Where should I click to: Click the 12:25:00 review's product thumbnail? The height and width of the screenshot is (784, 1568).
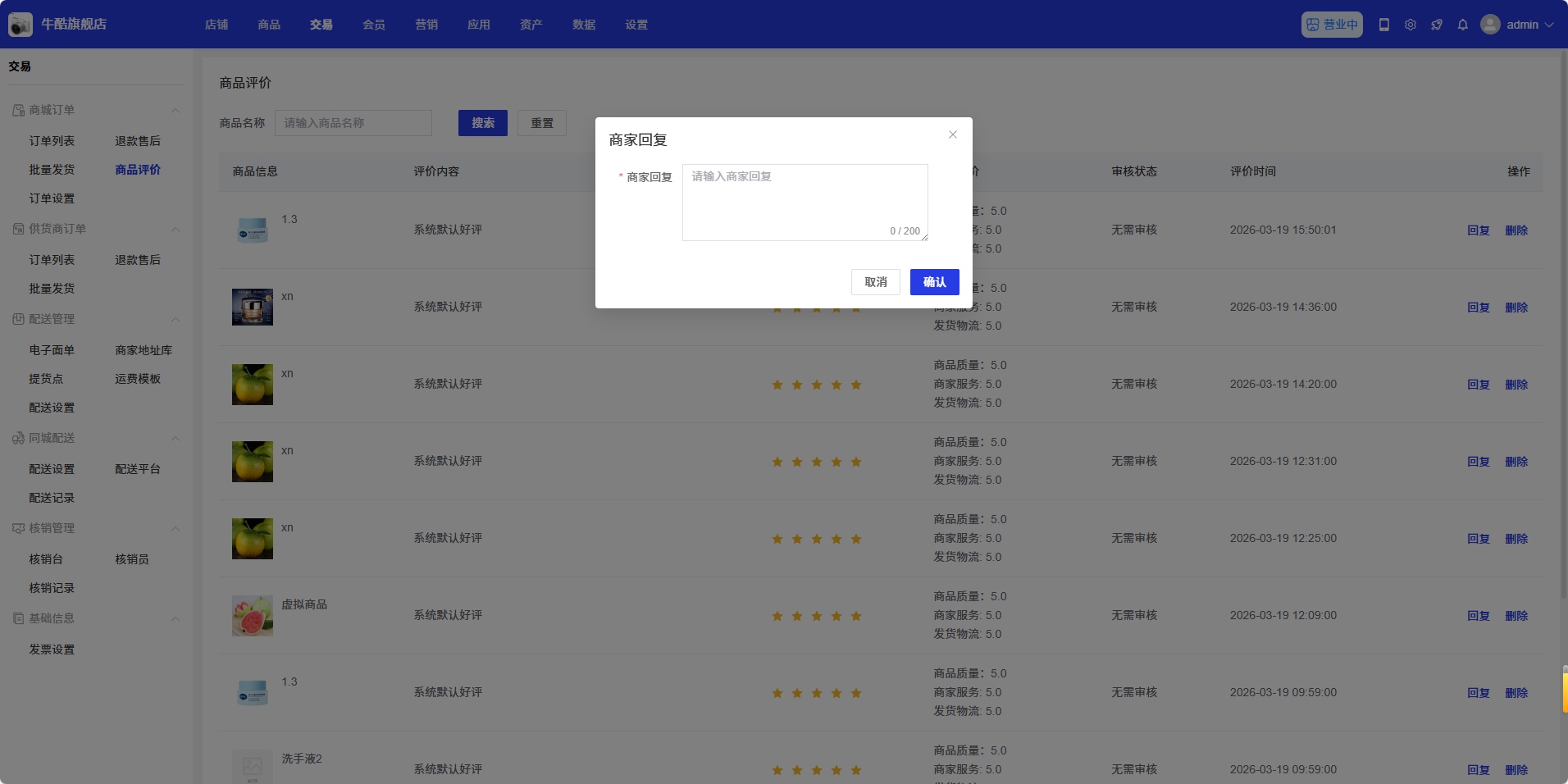tap(253, 539)
